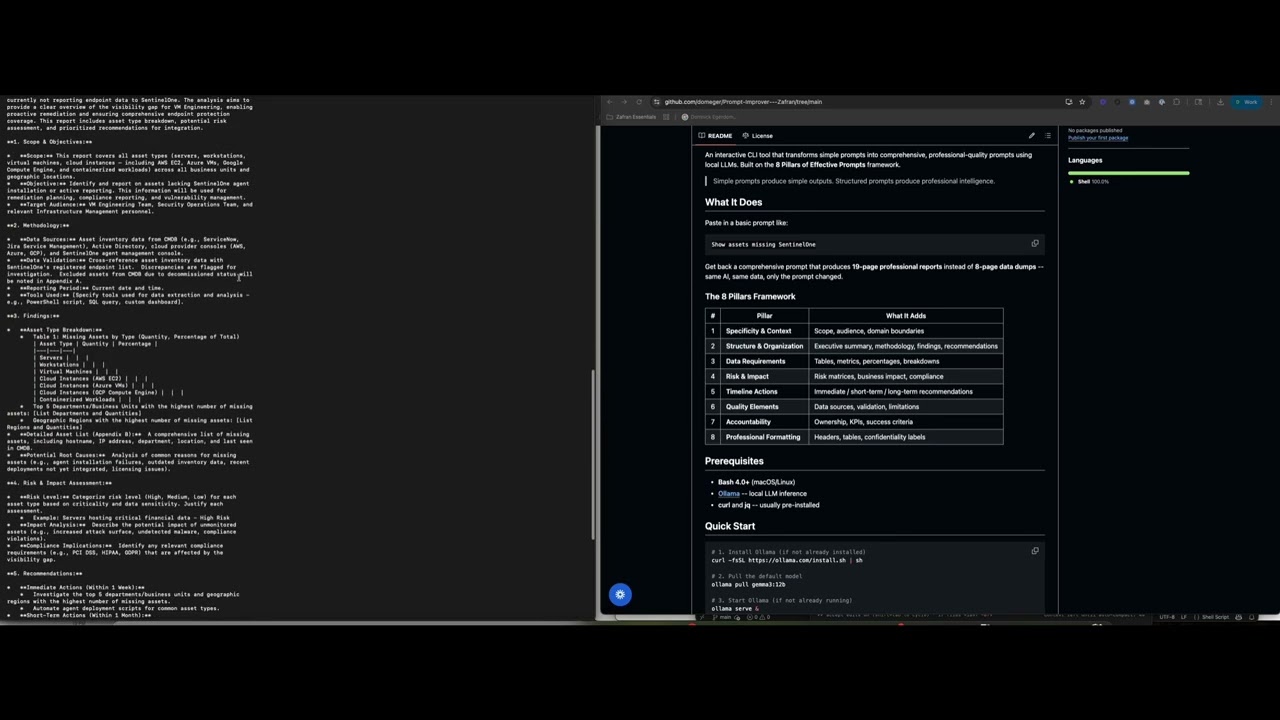Click the terminal pane vertical scrollbar
Image resolution: width=1280 pixels, height=720 pixels.
(x=593, y=455)
